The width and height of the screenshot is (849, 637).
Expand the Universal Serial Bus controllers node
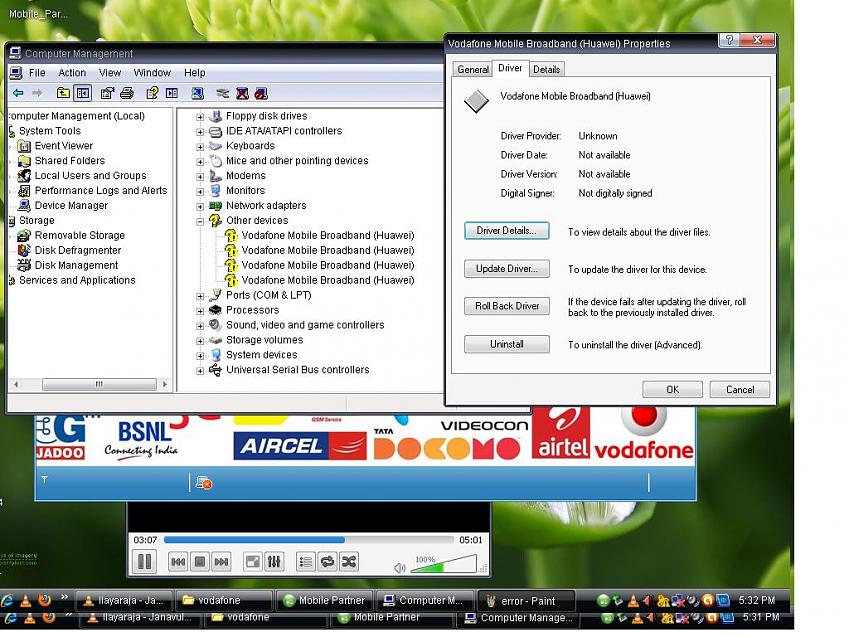click(x=200, y=371)
